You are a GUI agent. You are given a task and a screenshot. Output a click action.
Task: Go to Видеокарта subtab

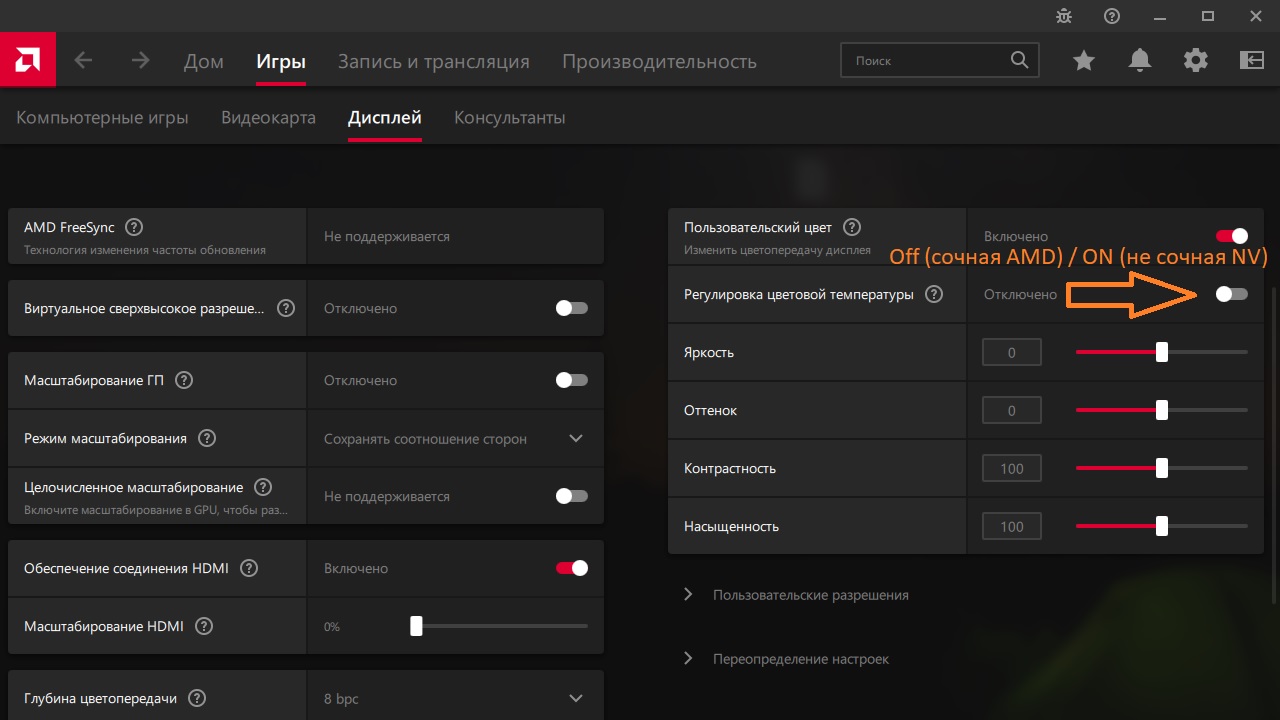[268, 118]
